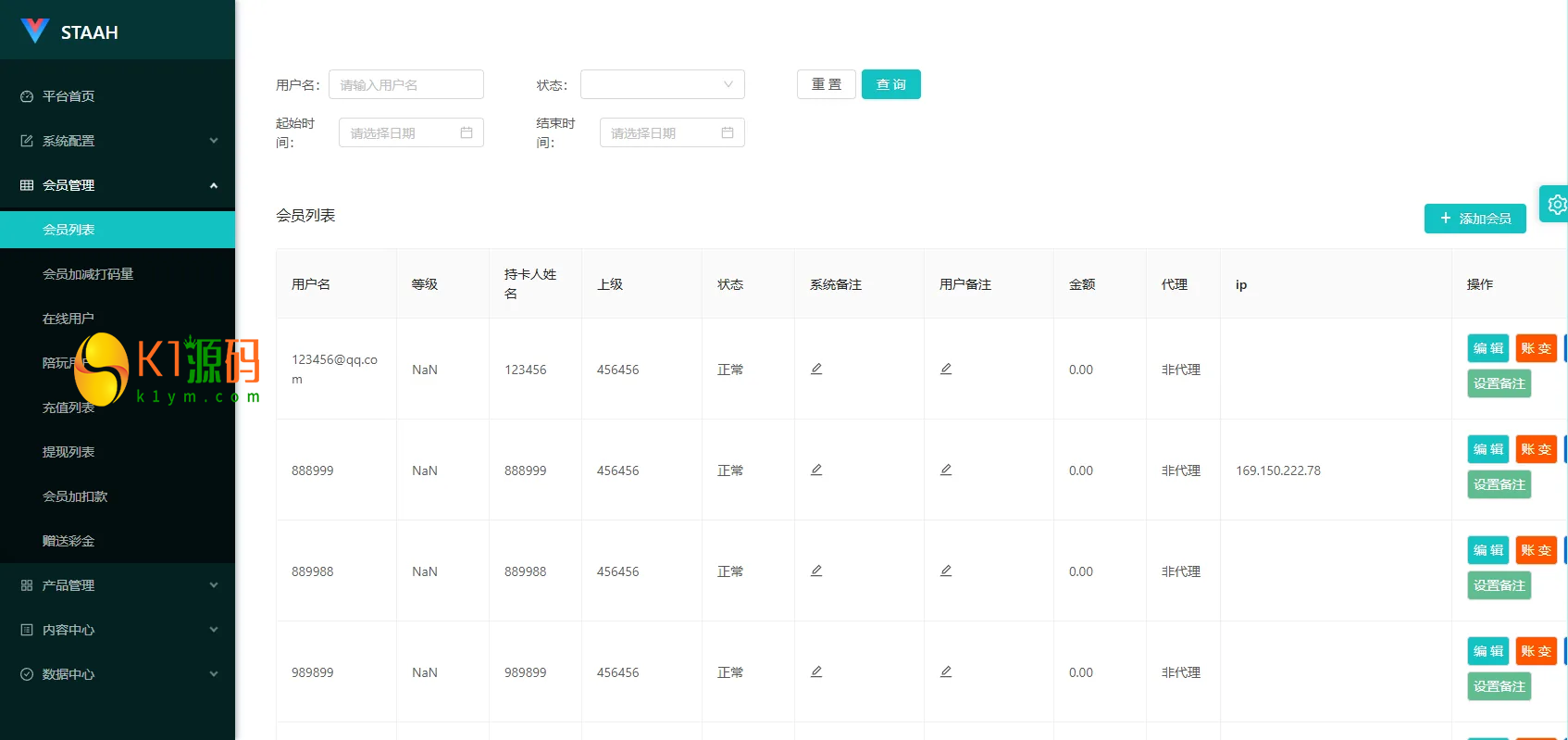
Task: Click the 产品管理 grid icon
Action: (27, 585)
